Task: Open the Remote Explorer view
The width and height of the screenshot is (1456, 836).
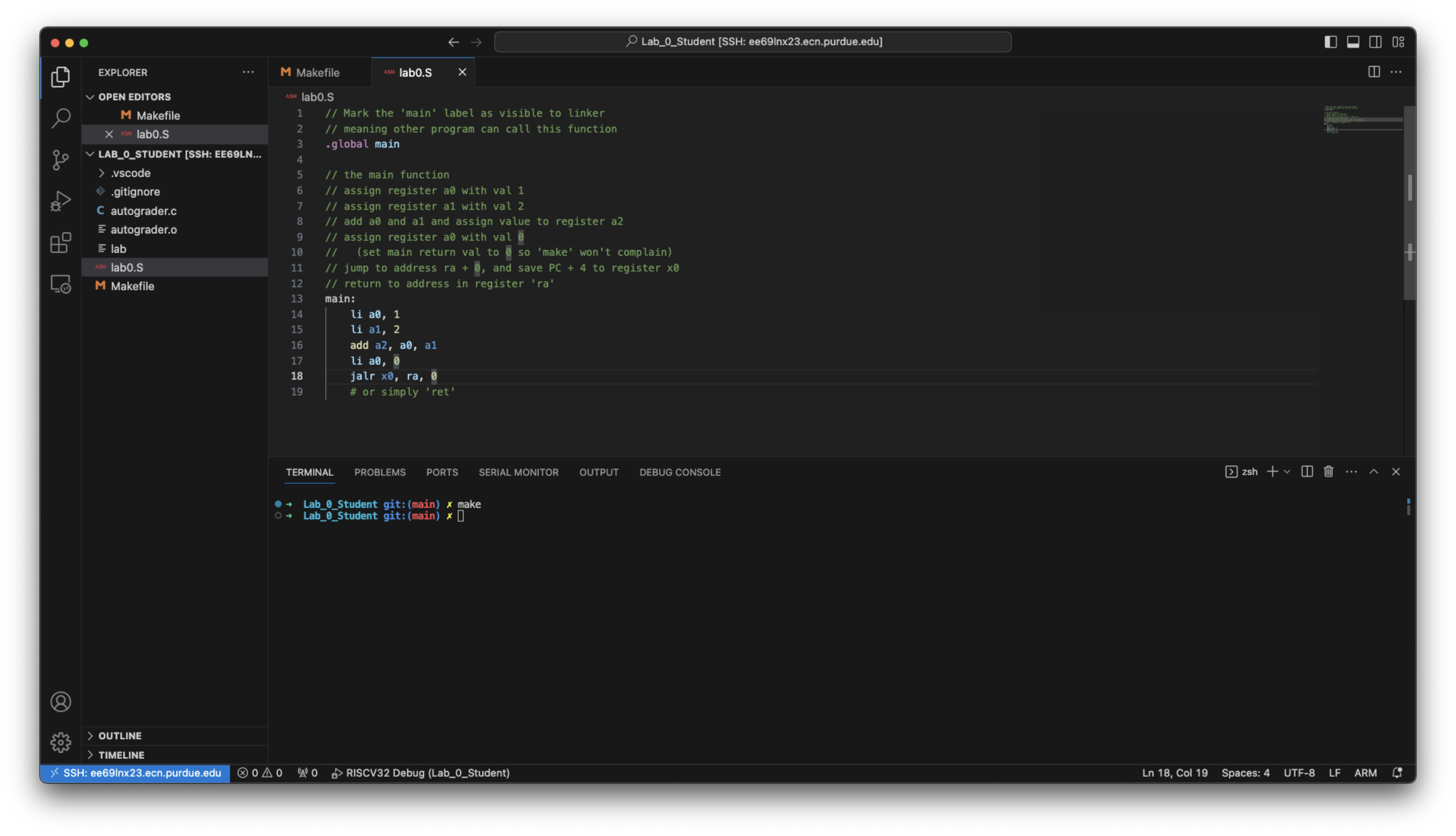Action: (x=60, y=284)
